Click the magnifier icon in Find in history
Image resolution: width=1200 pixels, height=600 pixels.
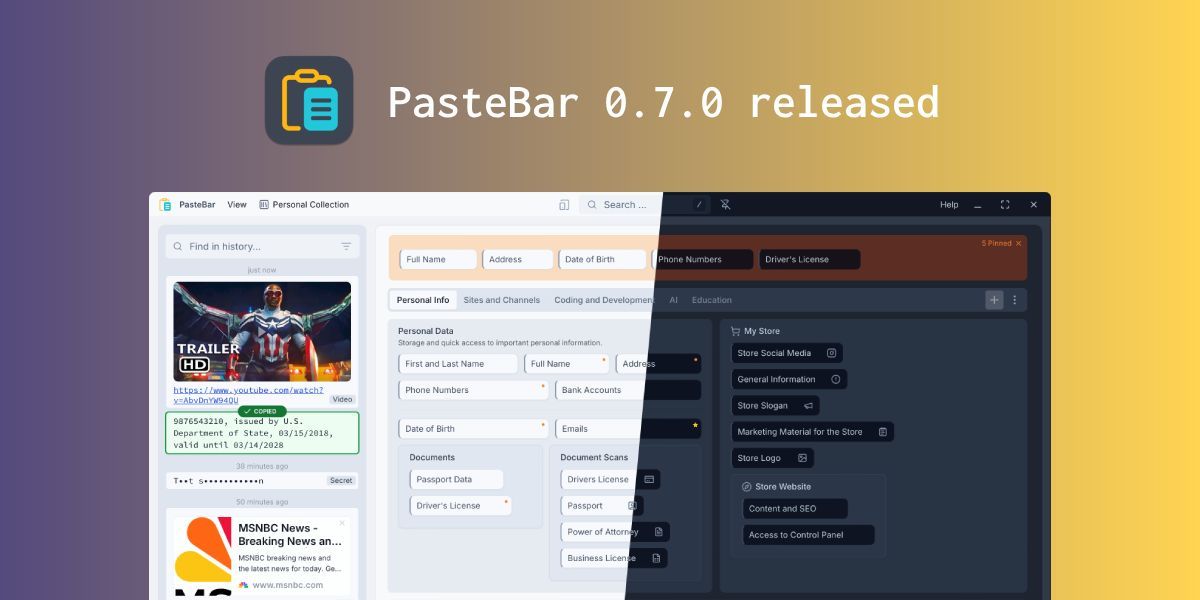[177, 246]
